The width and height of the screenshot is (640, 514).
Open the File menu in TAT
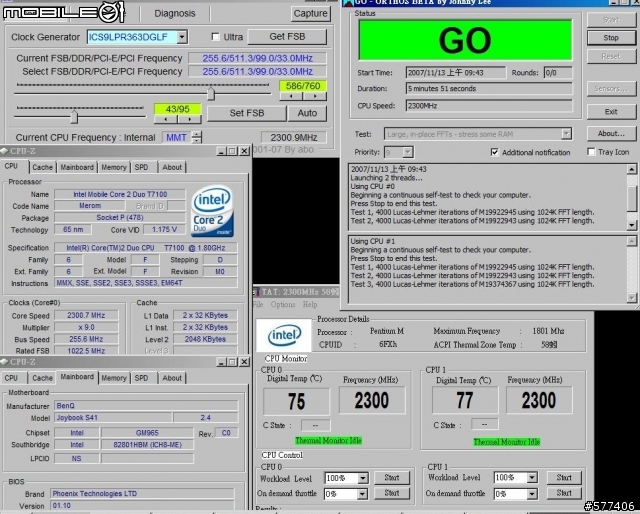[x=258, y=305]
